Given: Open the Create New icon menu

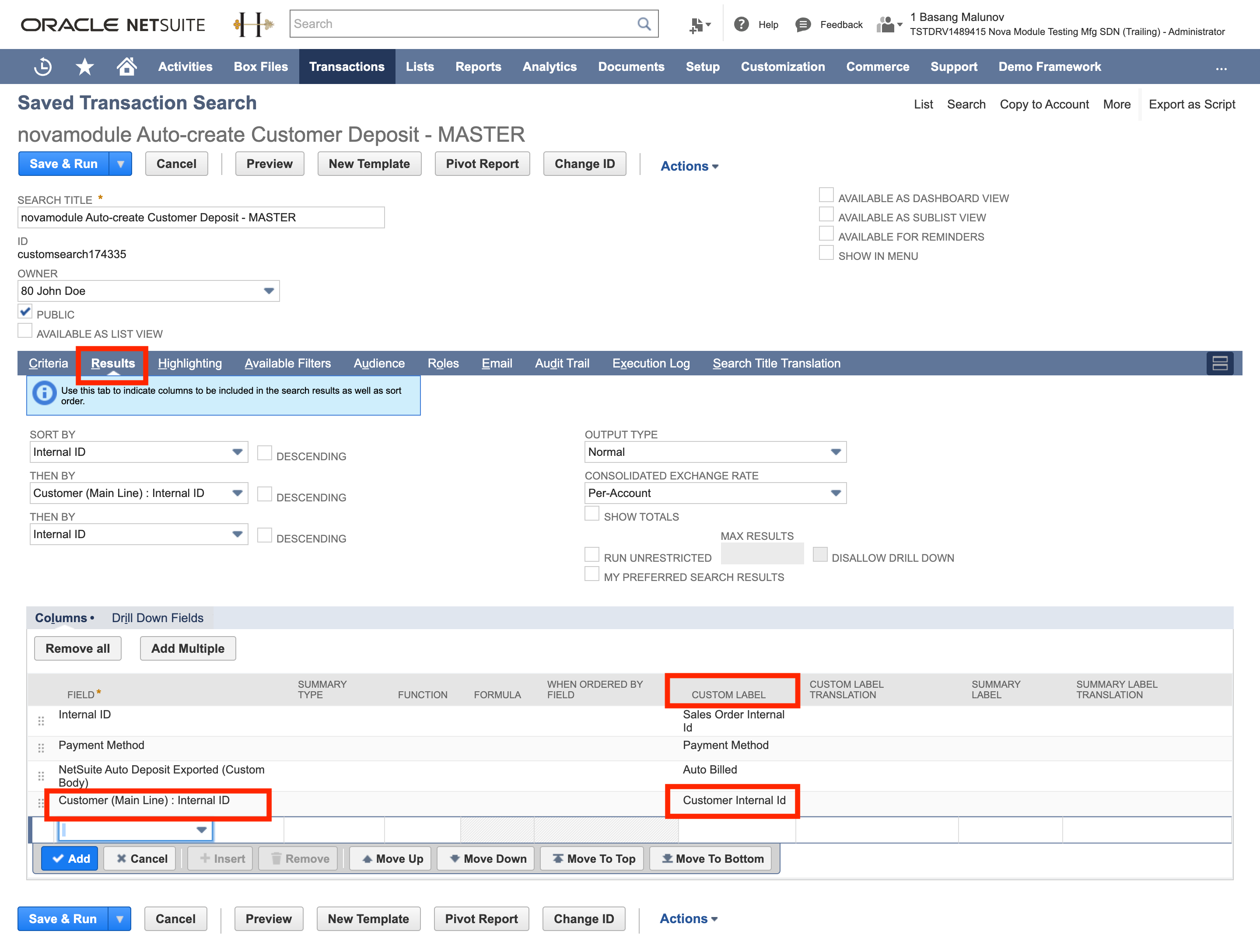Looking at the screenshot, I should [700, 24].
